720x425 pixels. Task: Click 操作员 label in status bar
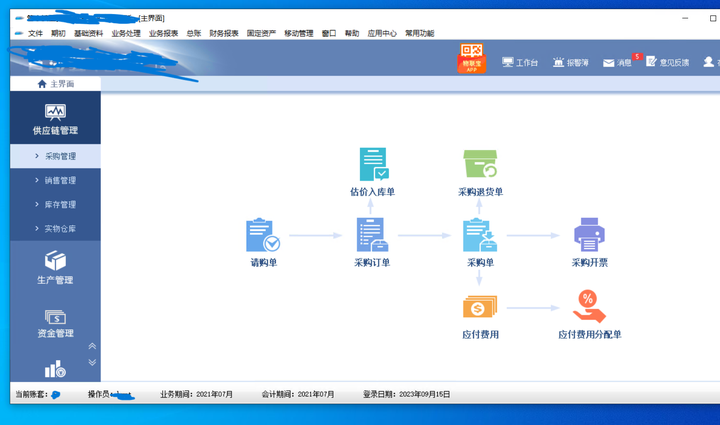[99, 394]
